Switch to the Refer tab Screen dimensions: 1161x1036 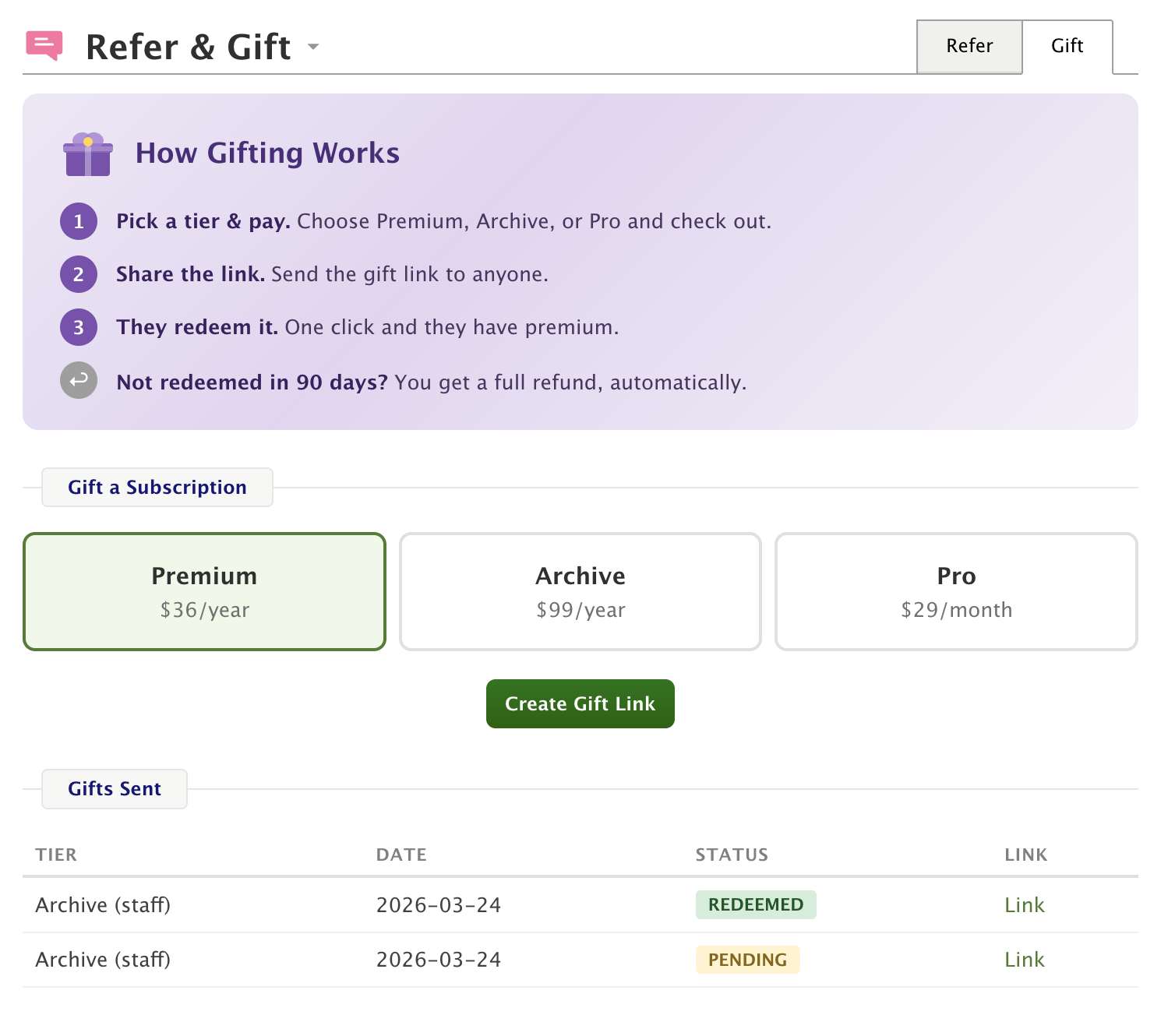click(969, 46)
